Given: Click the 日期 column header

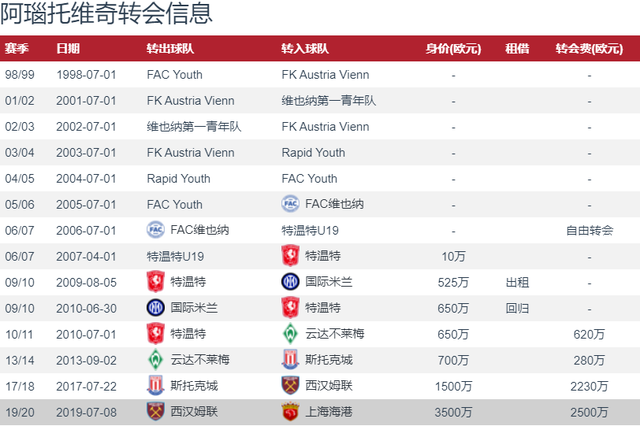Looking at the screenshot, I should pos(68,49).
